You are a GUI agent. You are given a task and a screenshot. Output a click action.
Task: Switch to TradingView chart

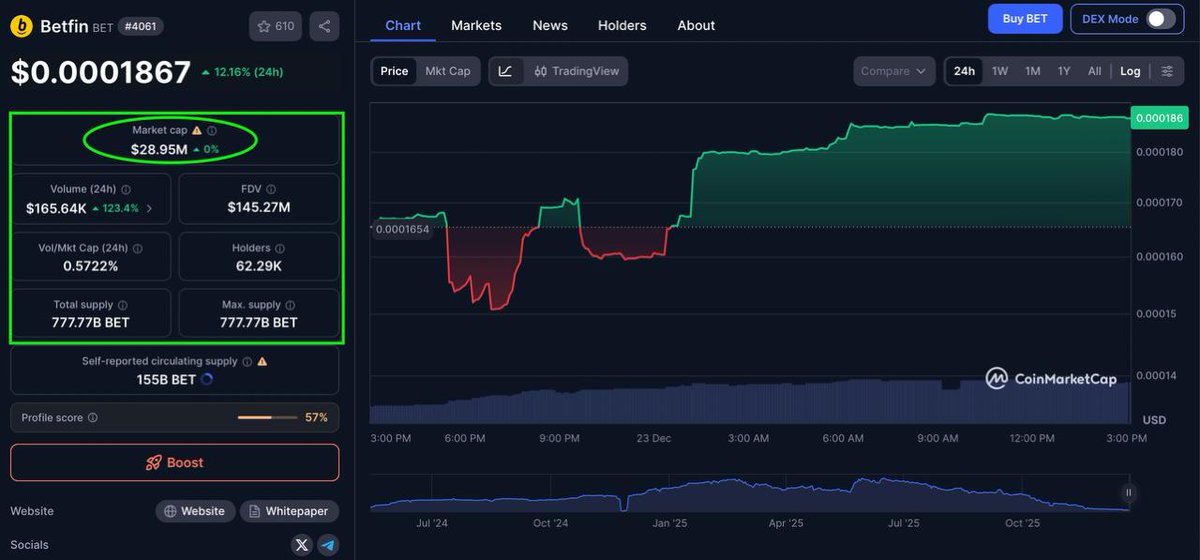coord(576,71)
